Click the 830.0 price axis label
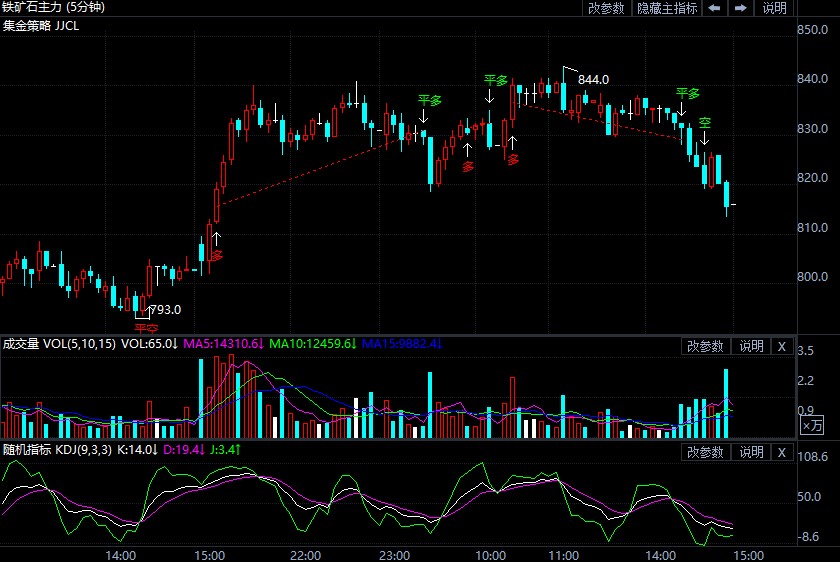Viewport: 840px width, 562px height. pos(812,129)
